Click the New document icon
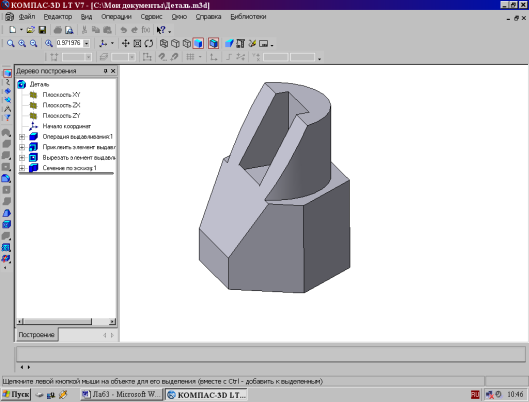This screenshot has height=402, width=529. 12,30
